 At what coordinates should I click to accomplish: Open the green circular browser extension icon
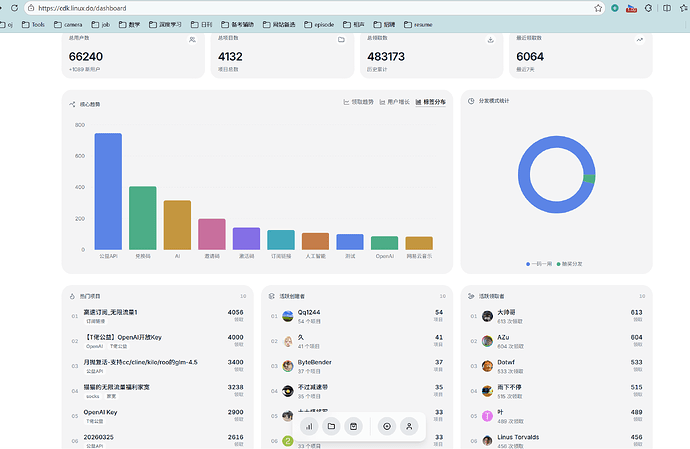tap(615, 8)
